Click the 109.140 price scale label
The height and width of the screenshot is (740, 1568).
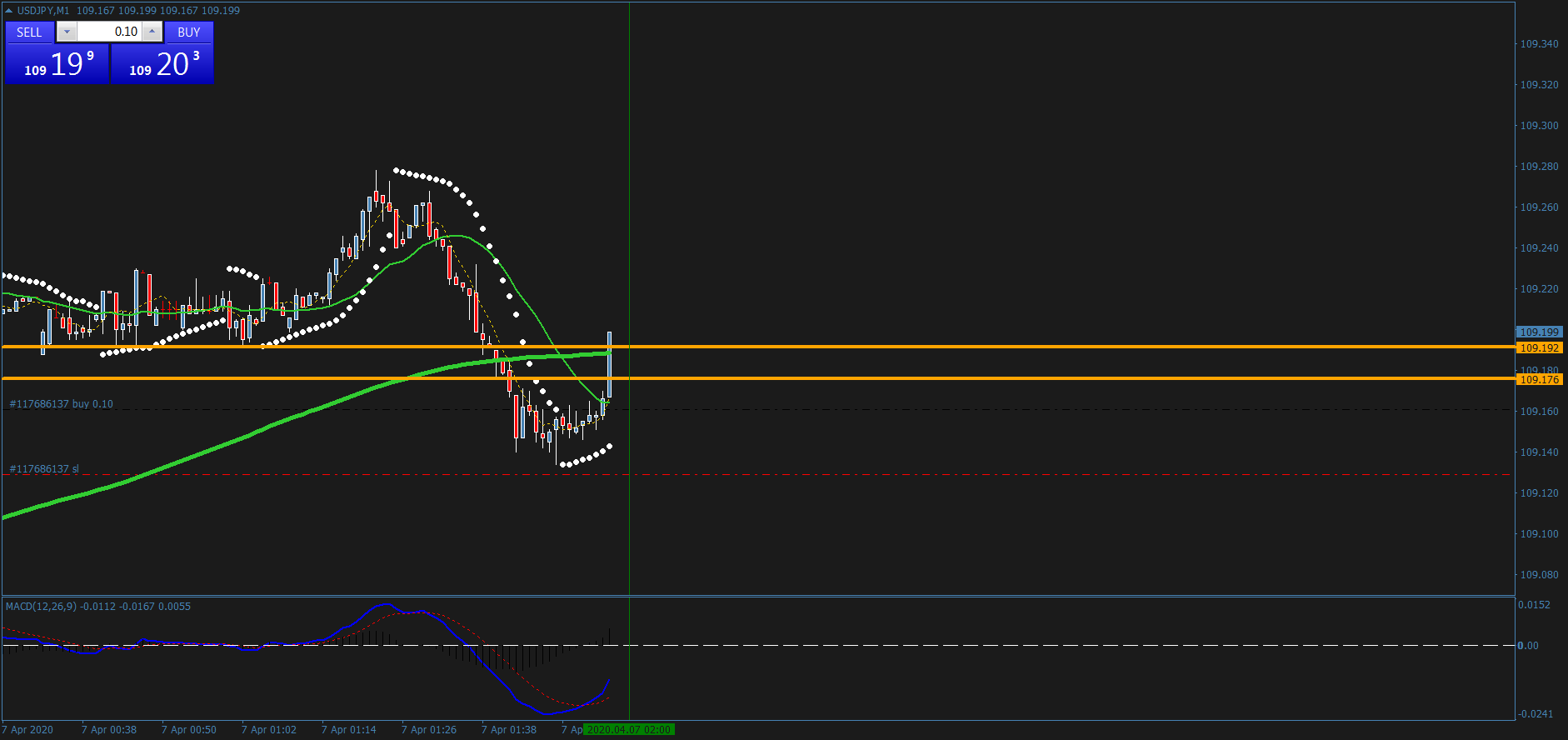(1539, 452)
